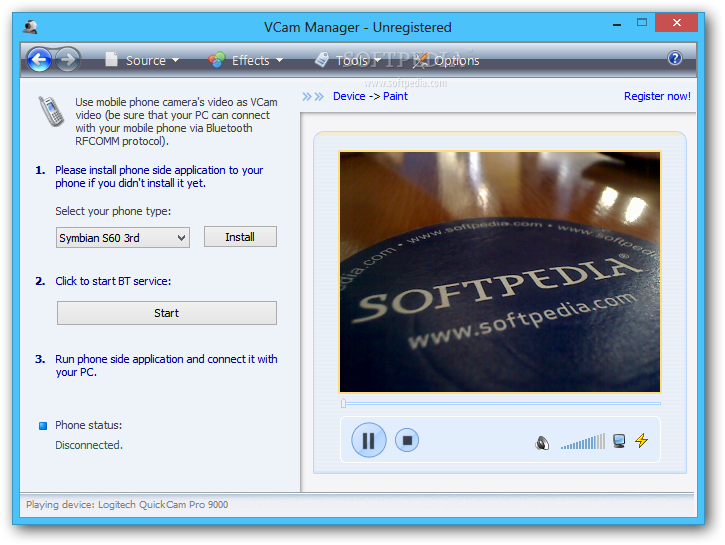Click 'Please install phone side application' step text
This screenshot has width=725, height=545.
[x=159, y=177]
